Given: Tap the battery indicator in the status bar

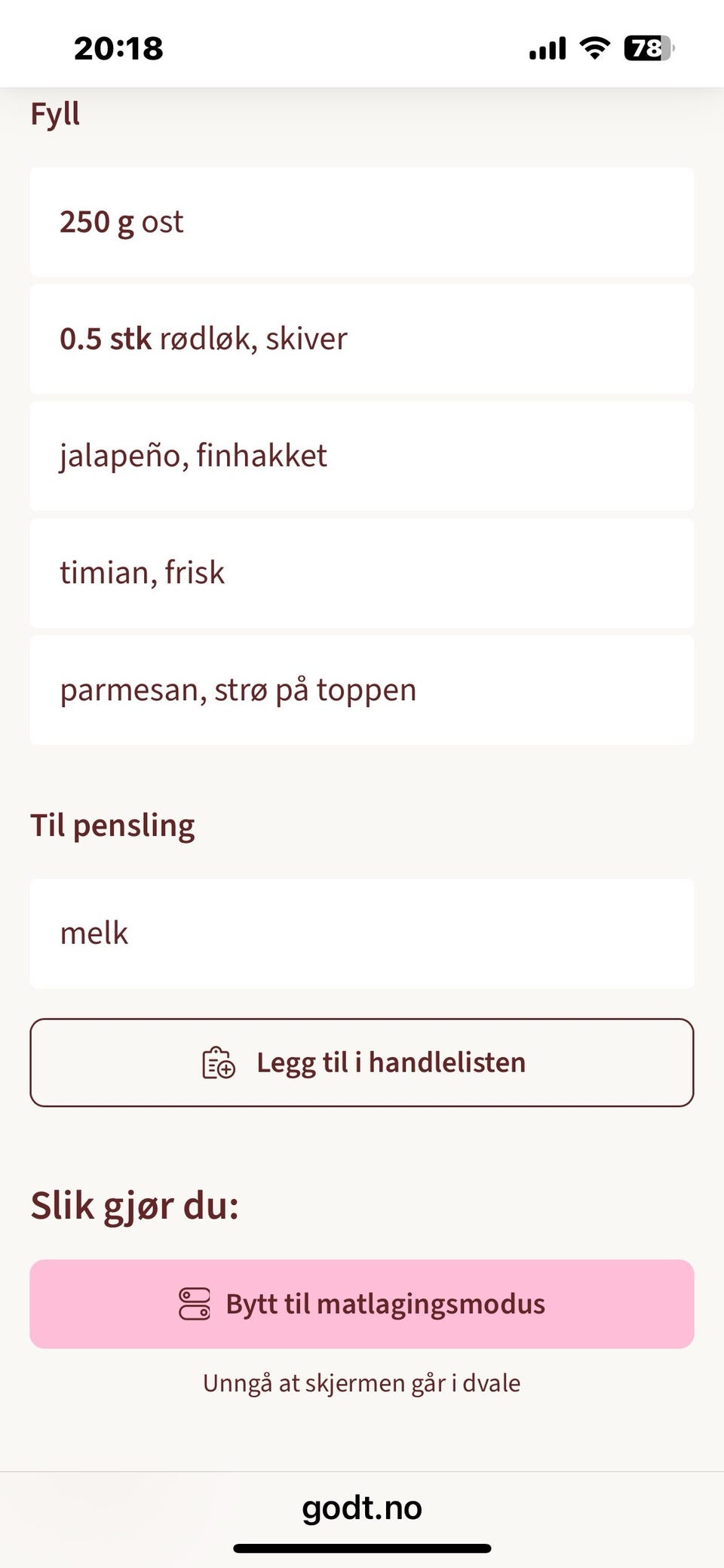Looking at the screenshot, I should coord(649,48).
